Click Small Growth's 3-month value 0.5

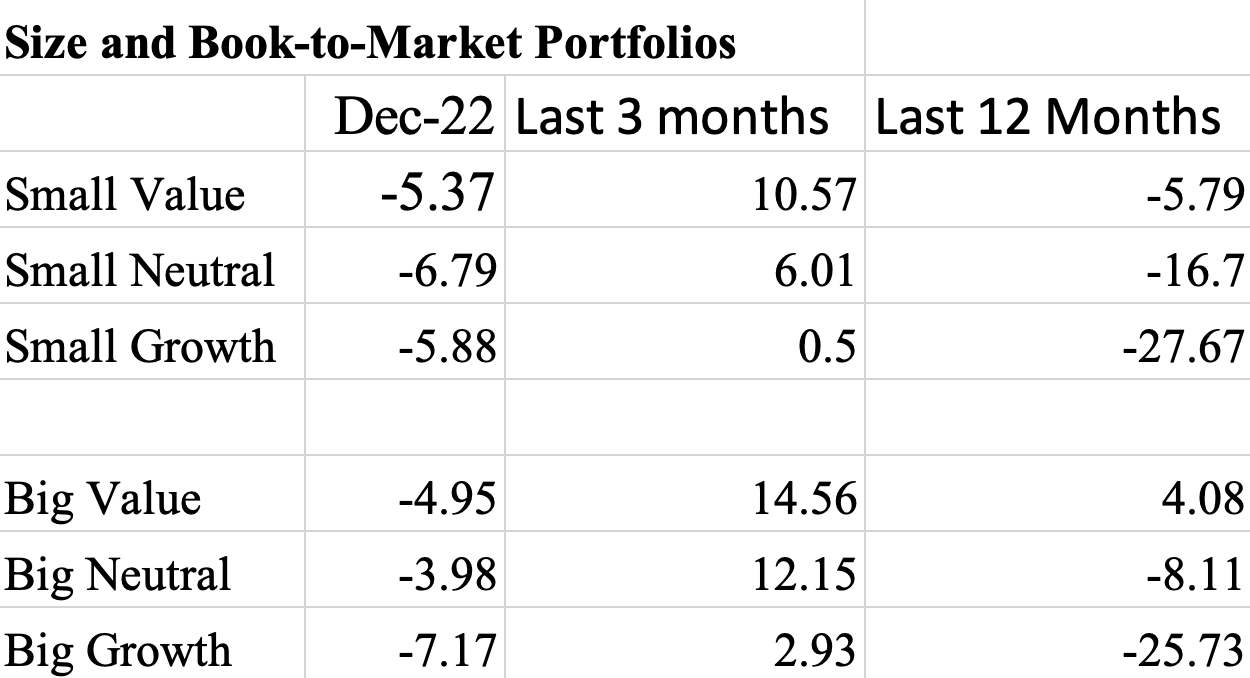coord(827,346)
